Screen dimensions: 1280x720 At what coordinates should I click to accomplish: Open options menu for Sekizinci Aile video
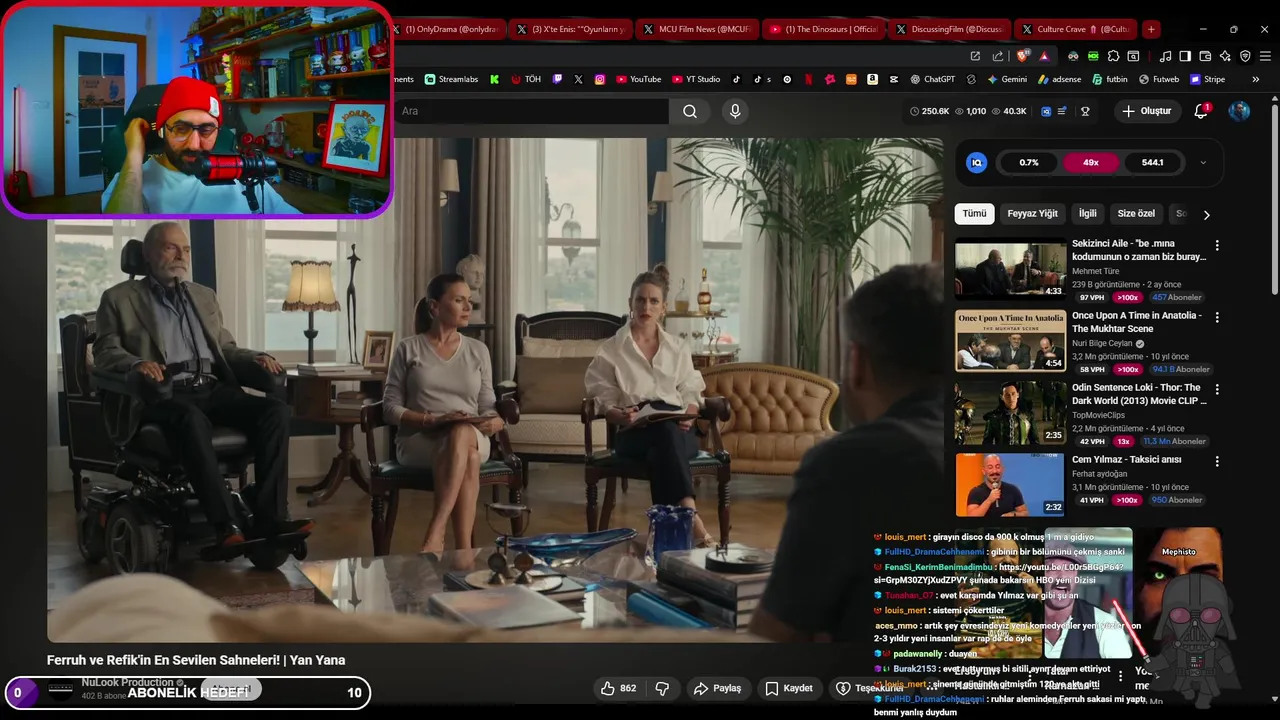[1217, 245]
